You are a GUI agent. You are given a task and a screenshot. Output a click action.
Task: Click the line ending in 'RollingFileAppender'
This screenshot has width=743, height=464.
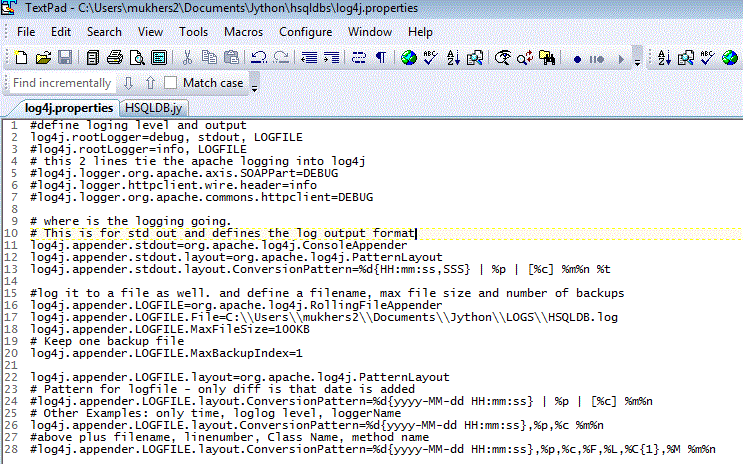[x=236, y=305]
